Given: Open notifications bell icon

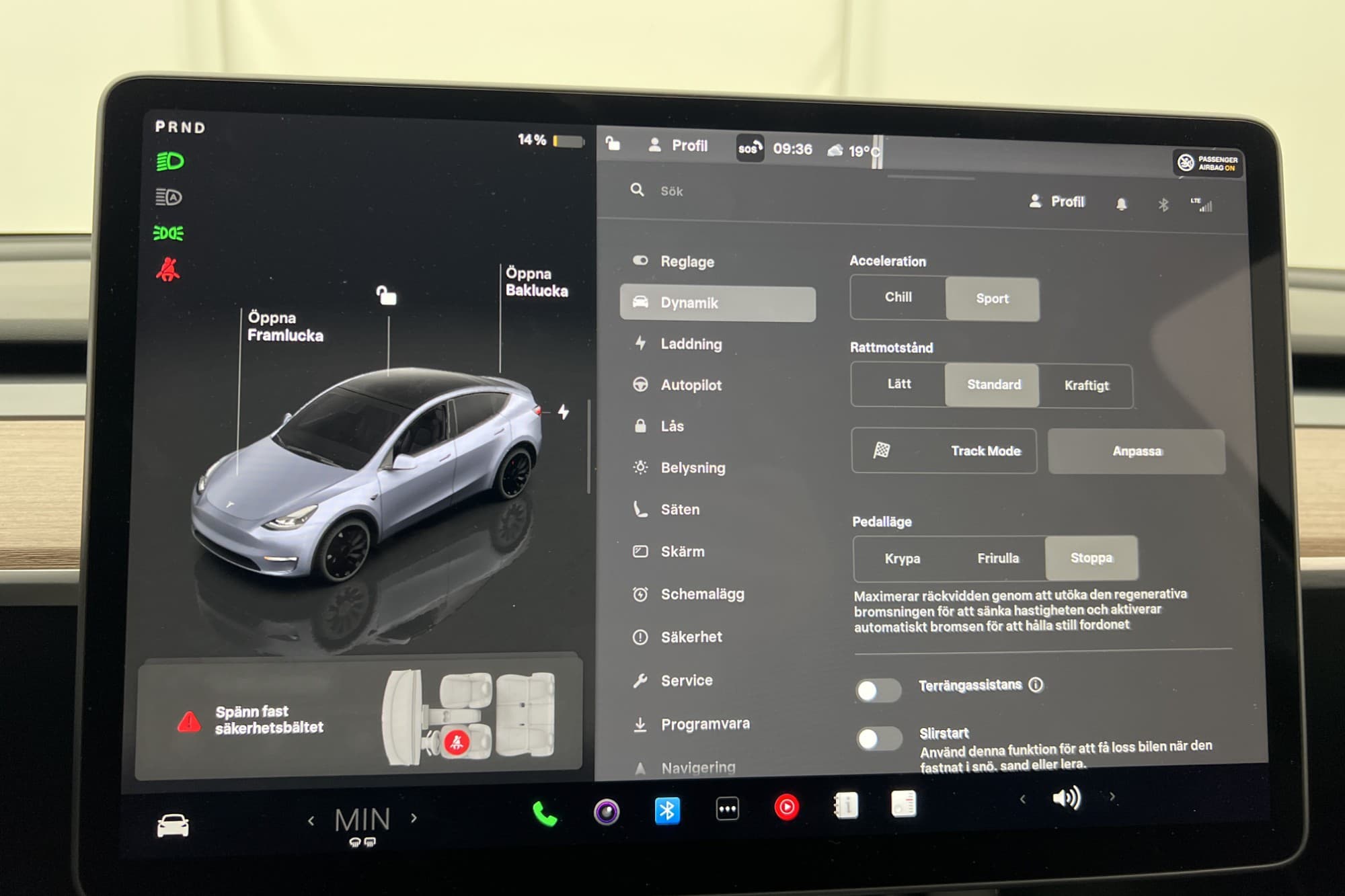Looking at the screenshot, I should pyautogui.click(x=1121, y=203).
